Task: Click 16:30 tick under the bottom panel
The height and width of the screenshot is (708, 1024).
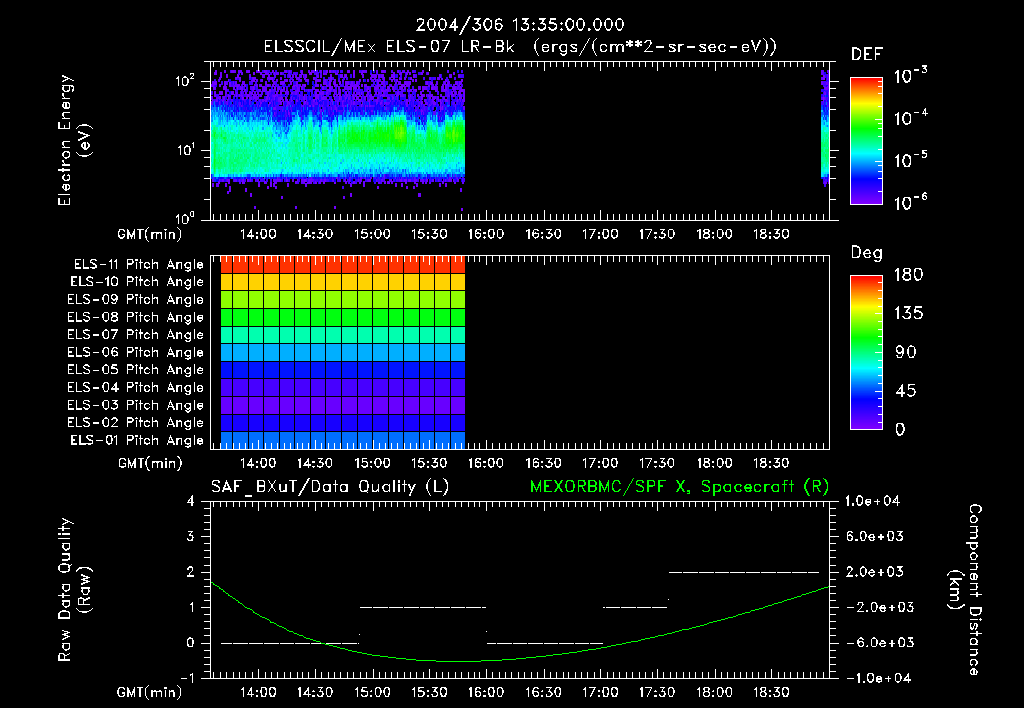Action: (x=543, y=692)
